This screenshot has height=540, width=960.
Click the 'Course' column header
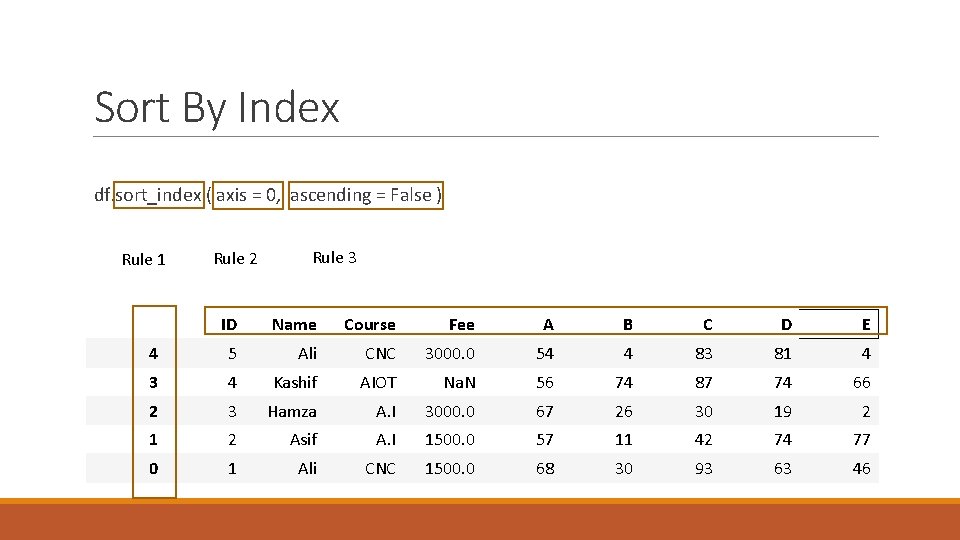370,324
